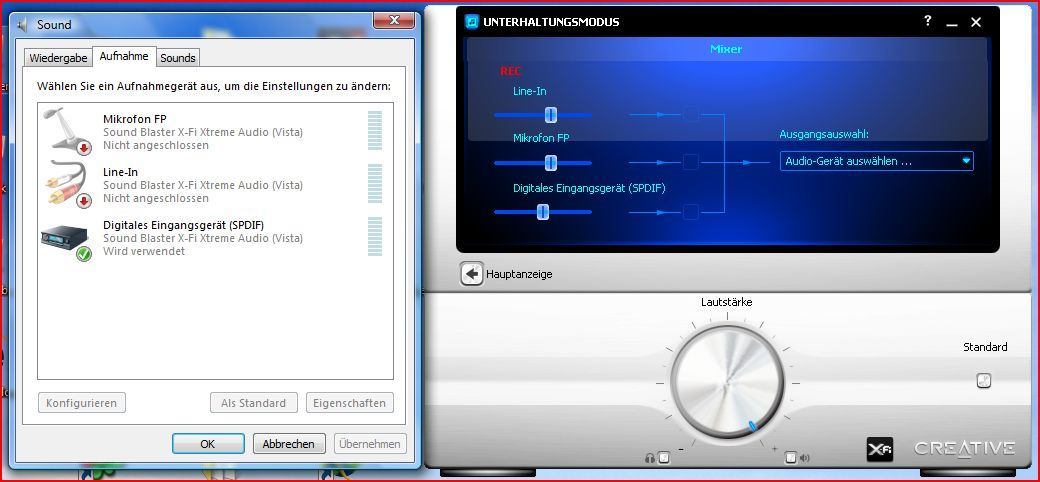Click the 'Wird verwendet' status text
Viewport: 1040px width, 482px height.
coord(144,251)
